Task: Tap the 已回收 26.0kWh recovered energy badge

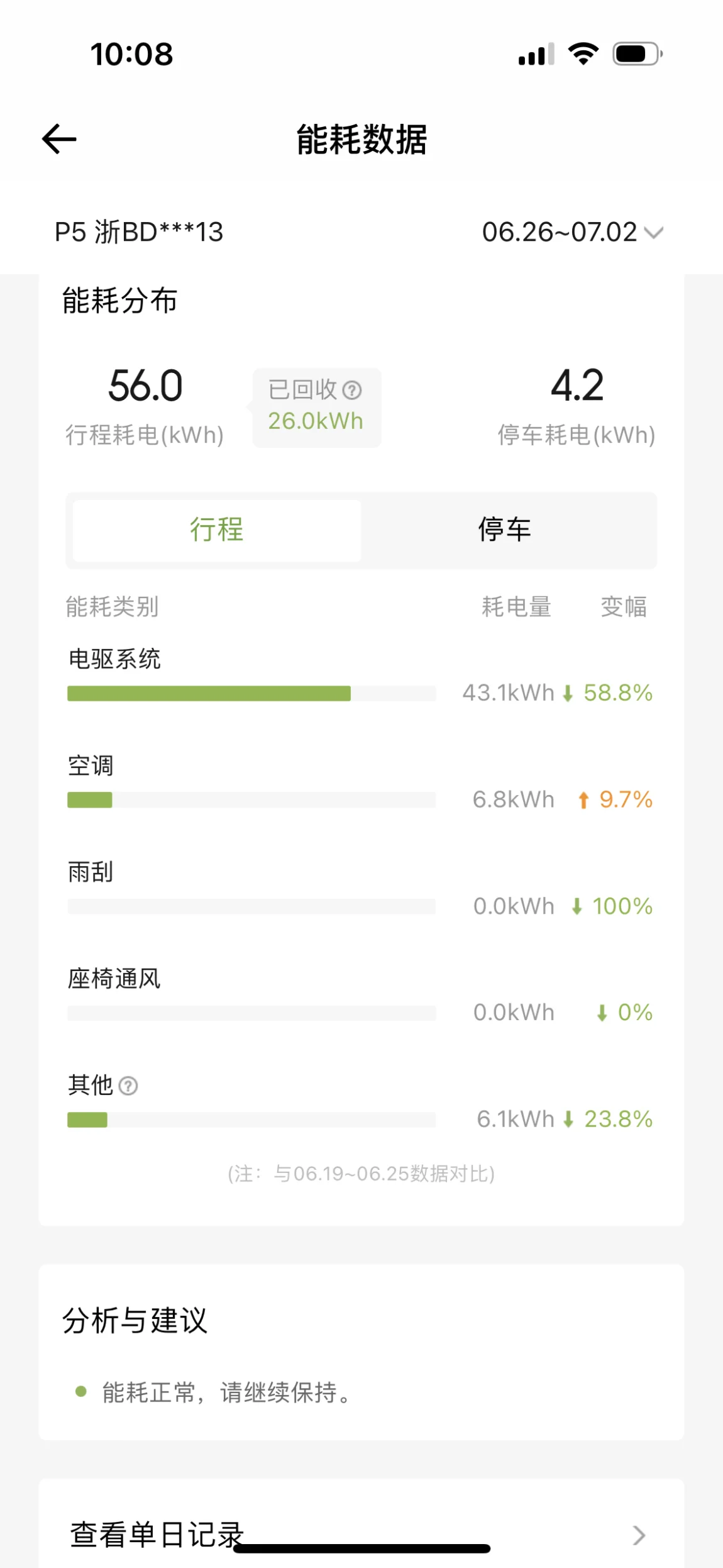Action: [x=316, y=408]
